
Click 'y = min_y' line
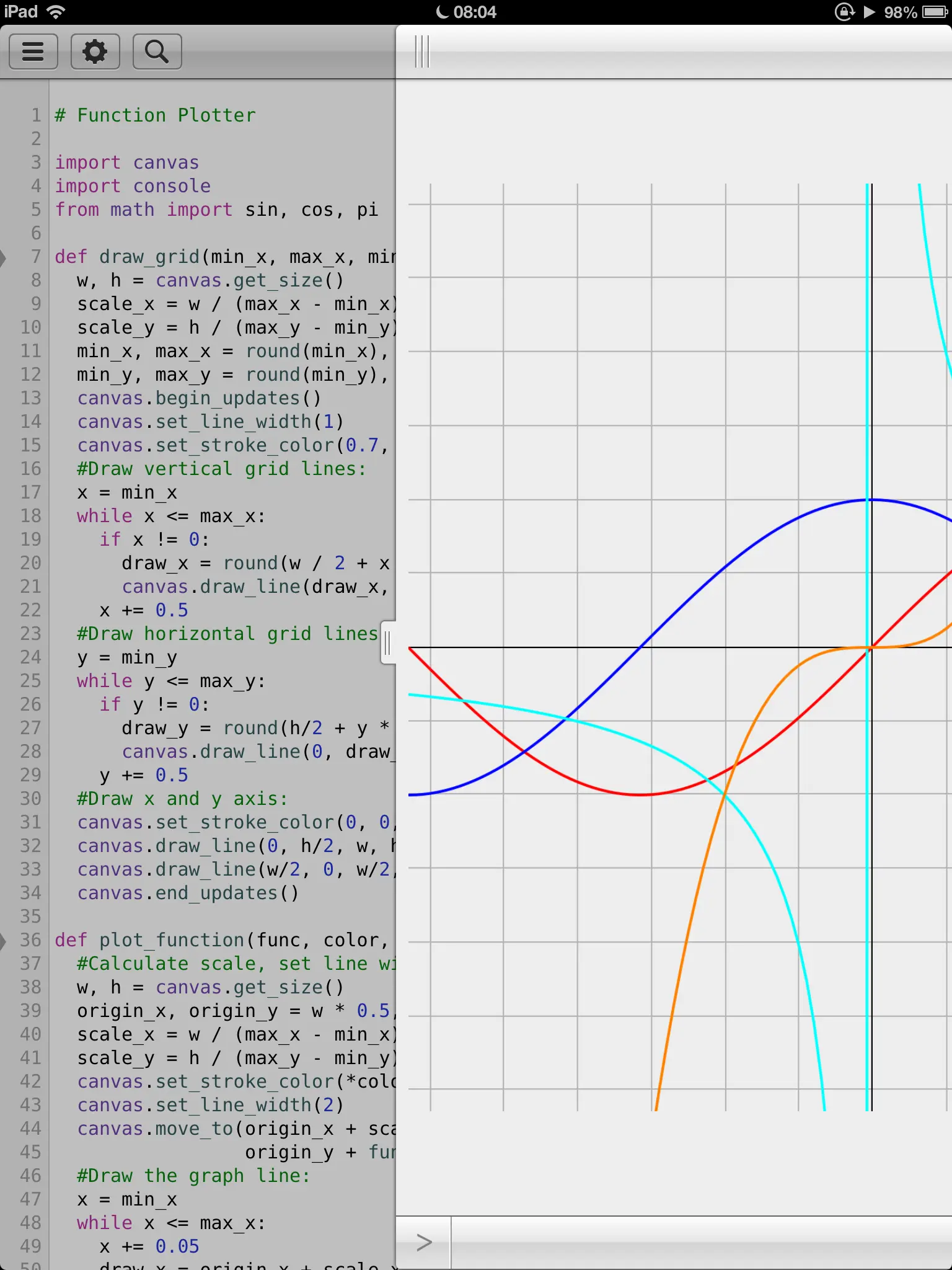coord(127,657)
